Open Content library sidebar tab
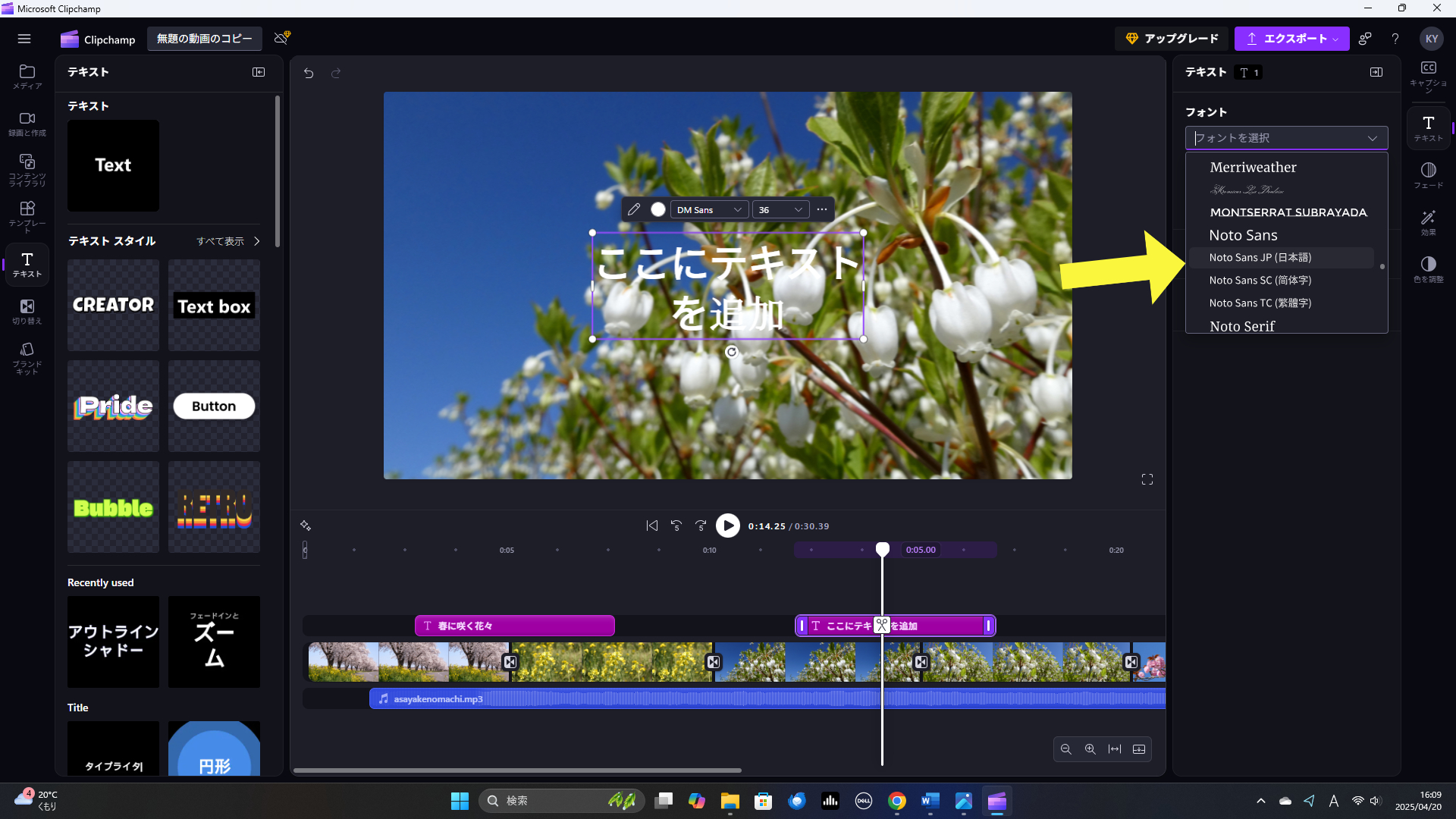The image size is (1456, 819). [x=27, y=170]
